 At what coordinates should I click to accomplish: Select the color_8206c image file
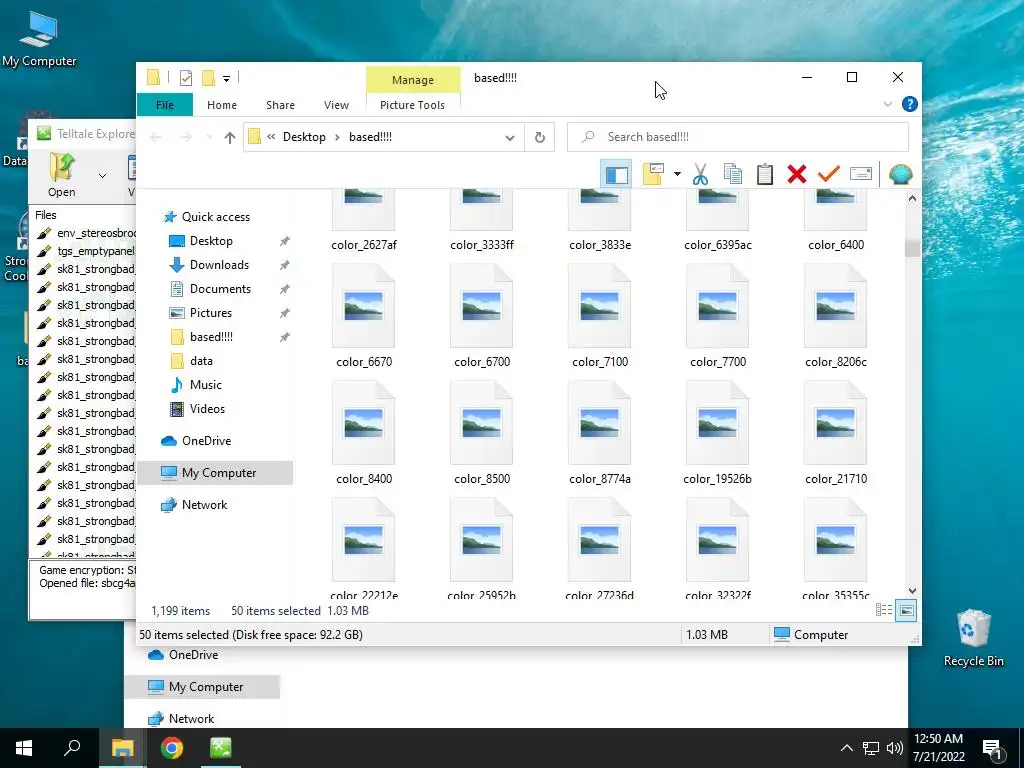coord(835,316)
